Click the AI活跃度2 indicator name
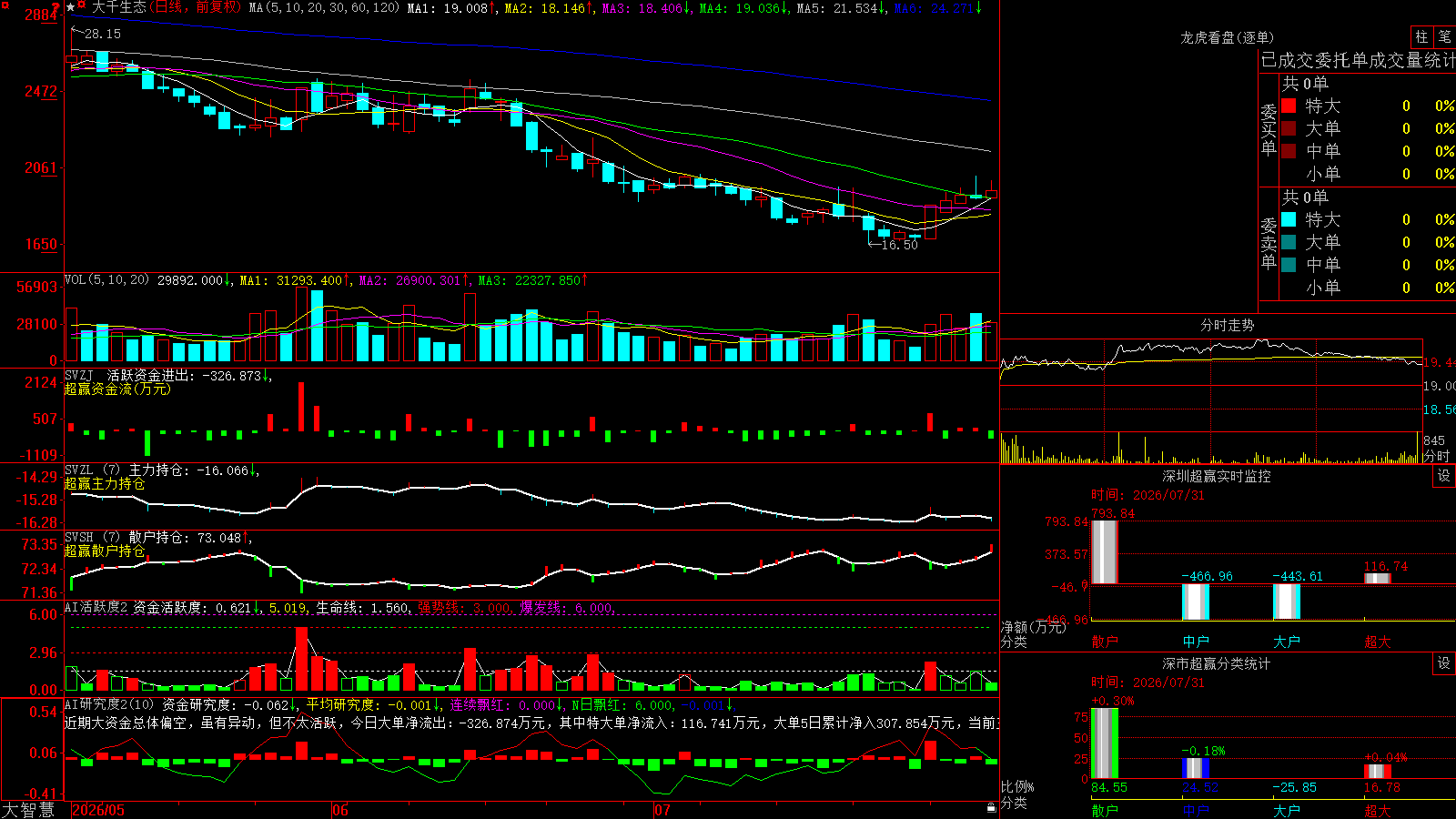 [96, 608]
